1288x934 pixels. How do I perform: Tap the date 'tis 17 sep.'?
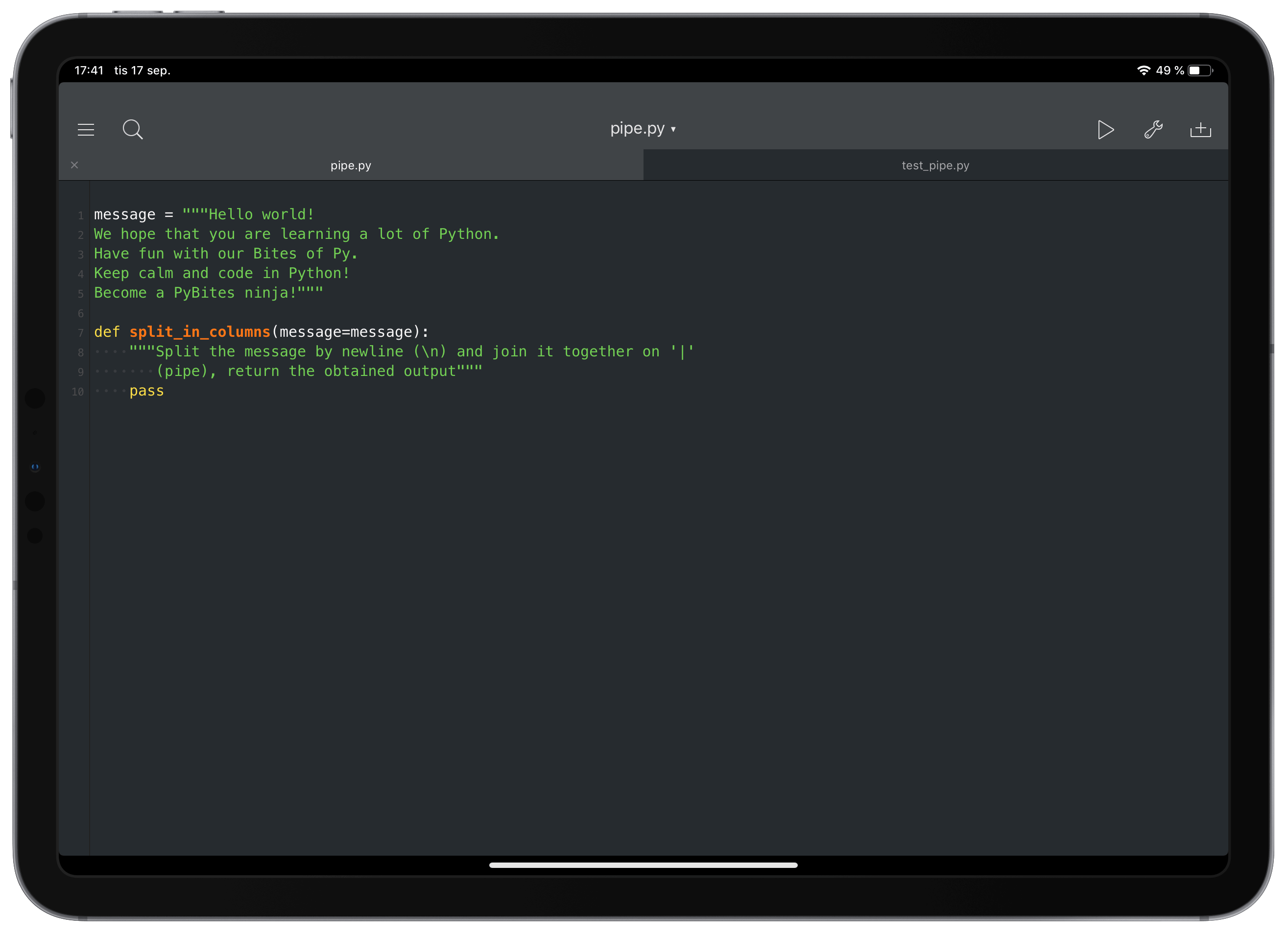click(142, 70)
